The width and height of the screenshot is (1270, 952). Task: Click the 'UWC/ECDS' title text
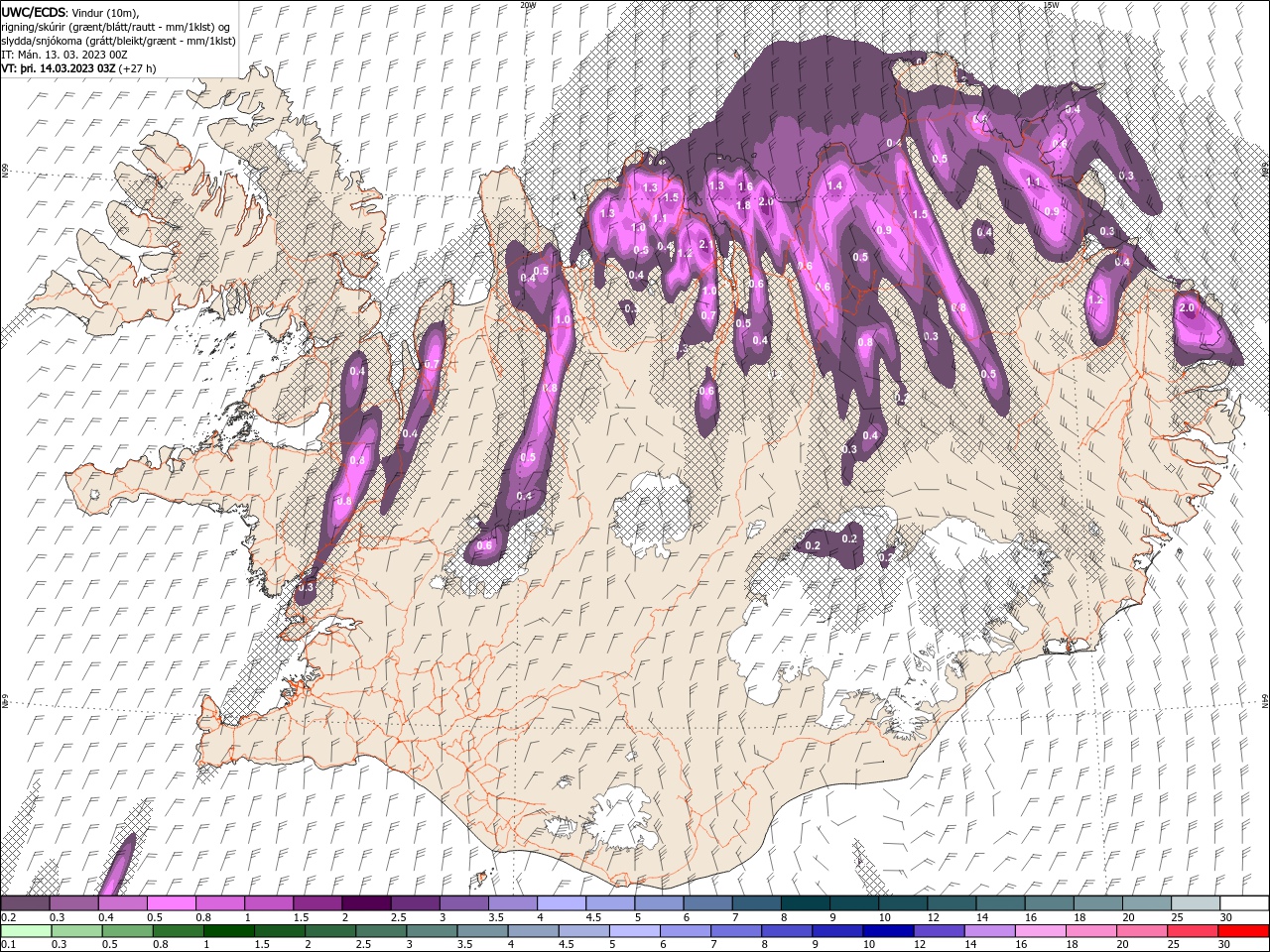[33, 12]
